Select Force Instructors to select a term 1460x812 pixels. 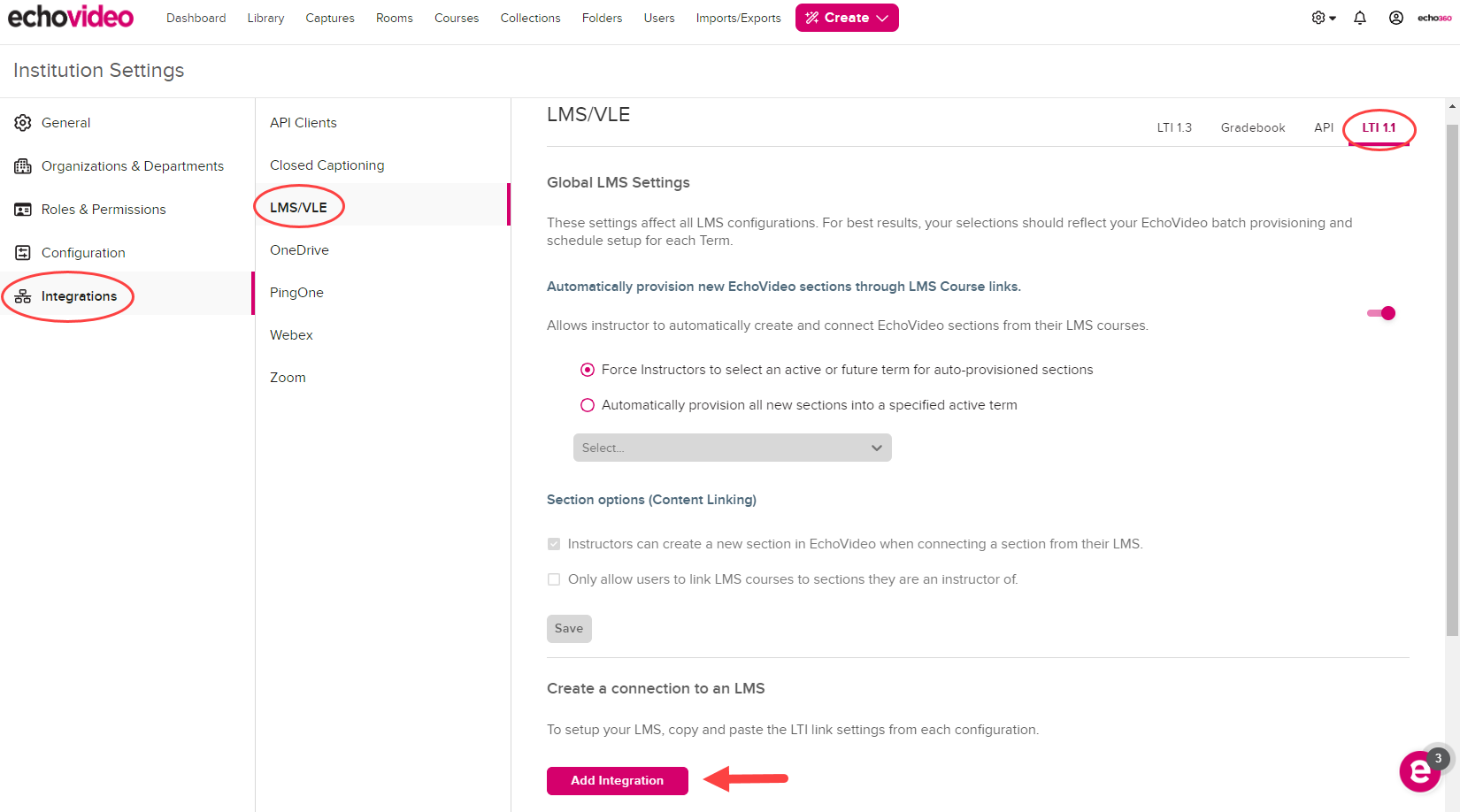588,370
